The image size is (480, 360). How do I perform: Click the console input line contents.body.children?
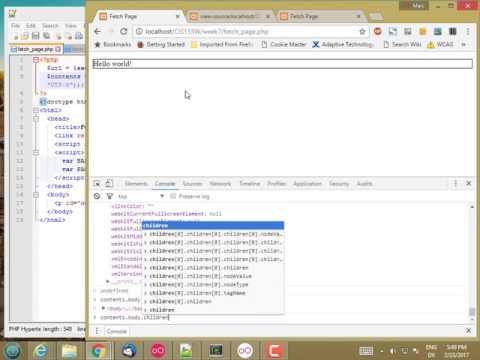[135, 317]
